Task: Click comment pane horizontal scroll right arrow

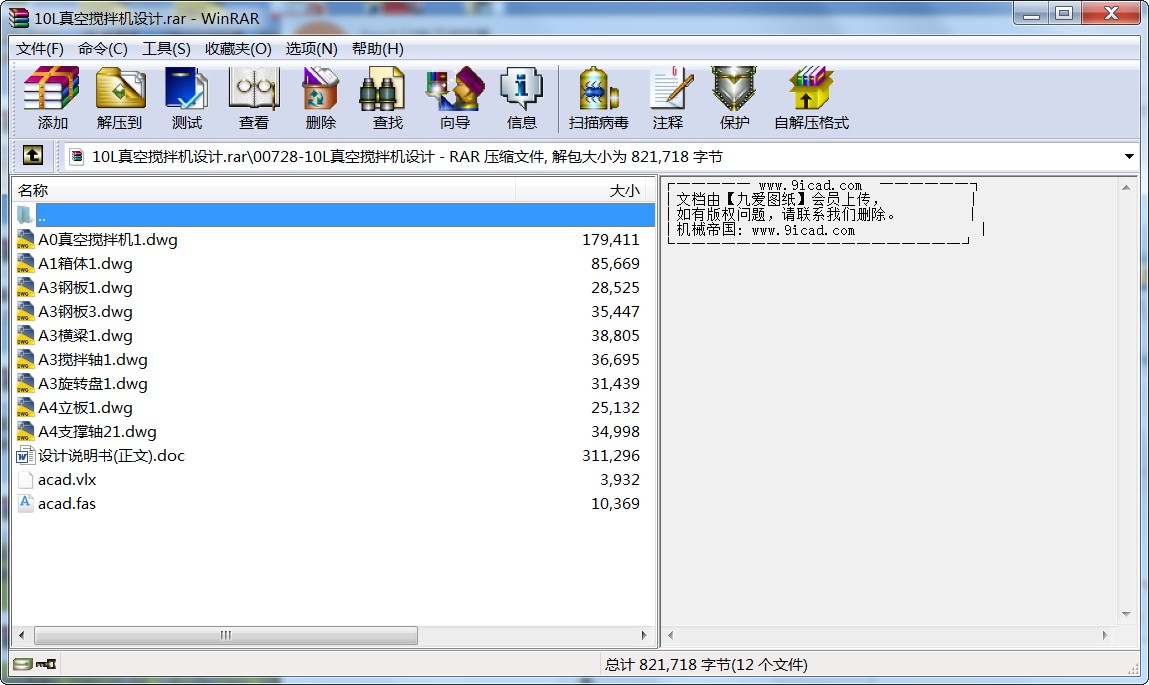Action: [1105, 635]
